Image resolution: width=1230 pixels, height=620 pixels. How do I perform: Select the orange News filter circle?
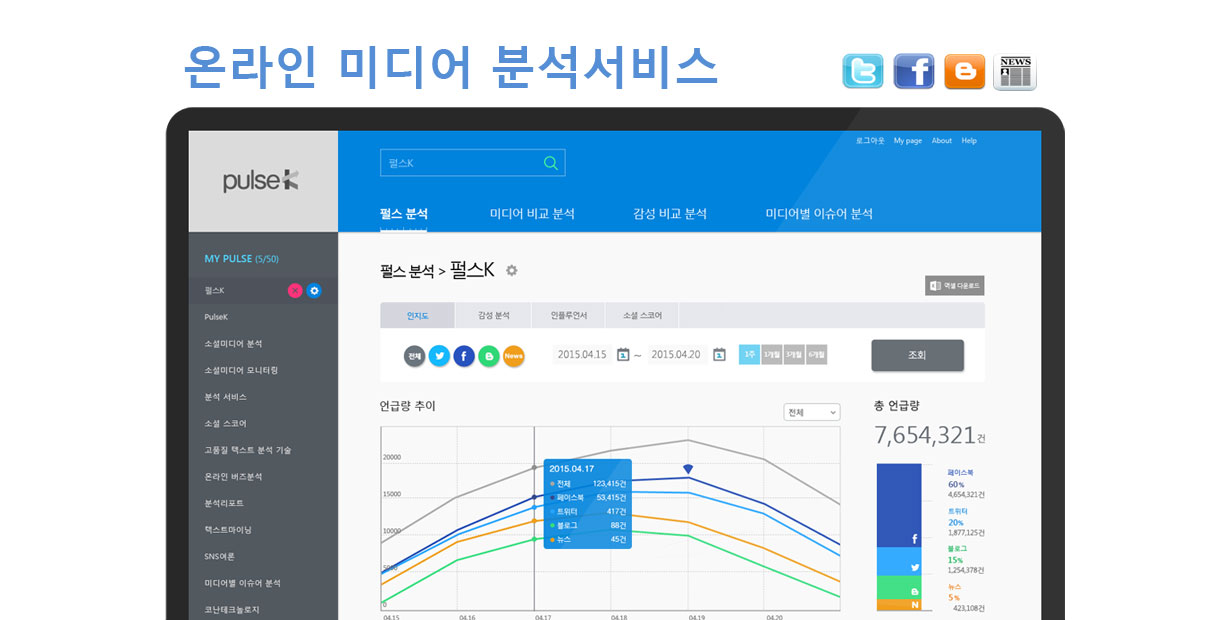tap(513, 356)
